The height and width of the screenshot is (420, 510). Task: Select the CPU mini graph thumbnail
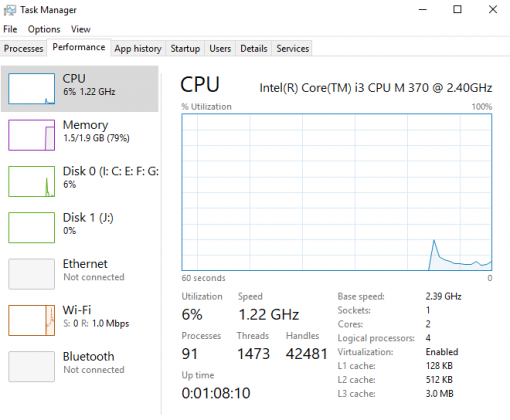pos(32,89)
